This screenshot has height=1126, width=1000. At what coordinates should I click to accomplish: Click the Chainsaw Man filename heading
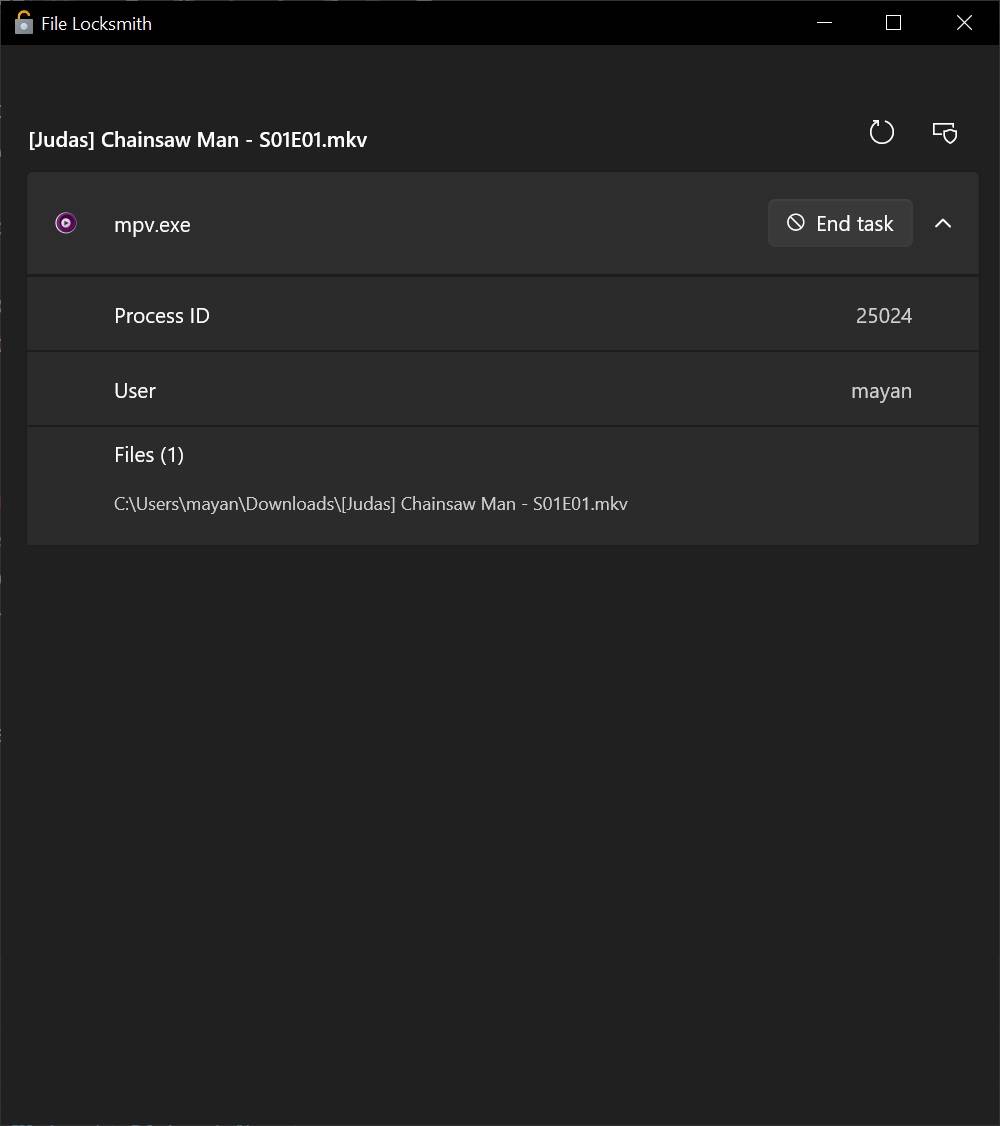[198, 139]
